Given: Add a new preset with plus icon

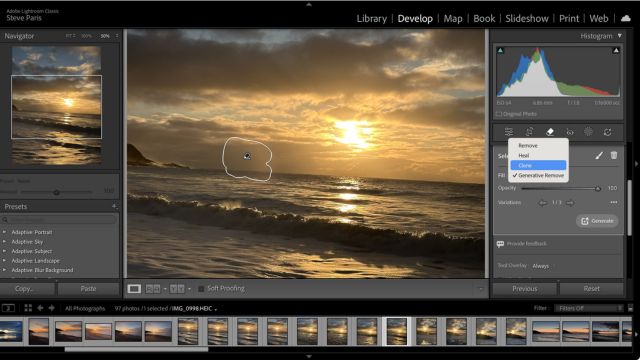Looking at the screenshot, I should 114,207.
